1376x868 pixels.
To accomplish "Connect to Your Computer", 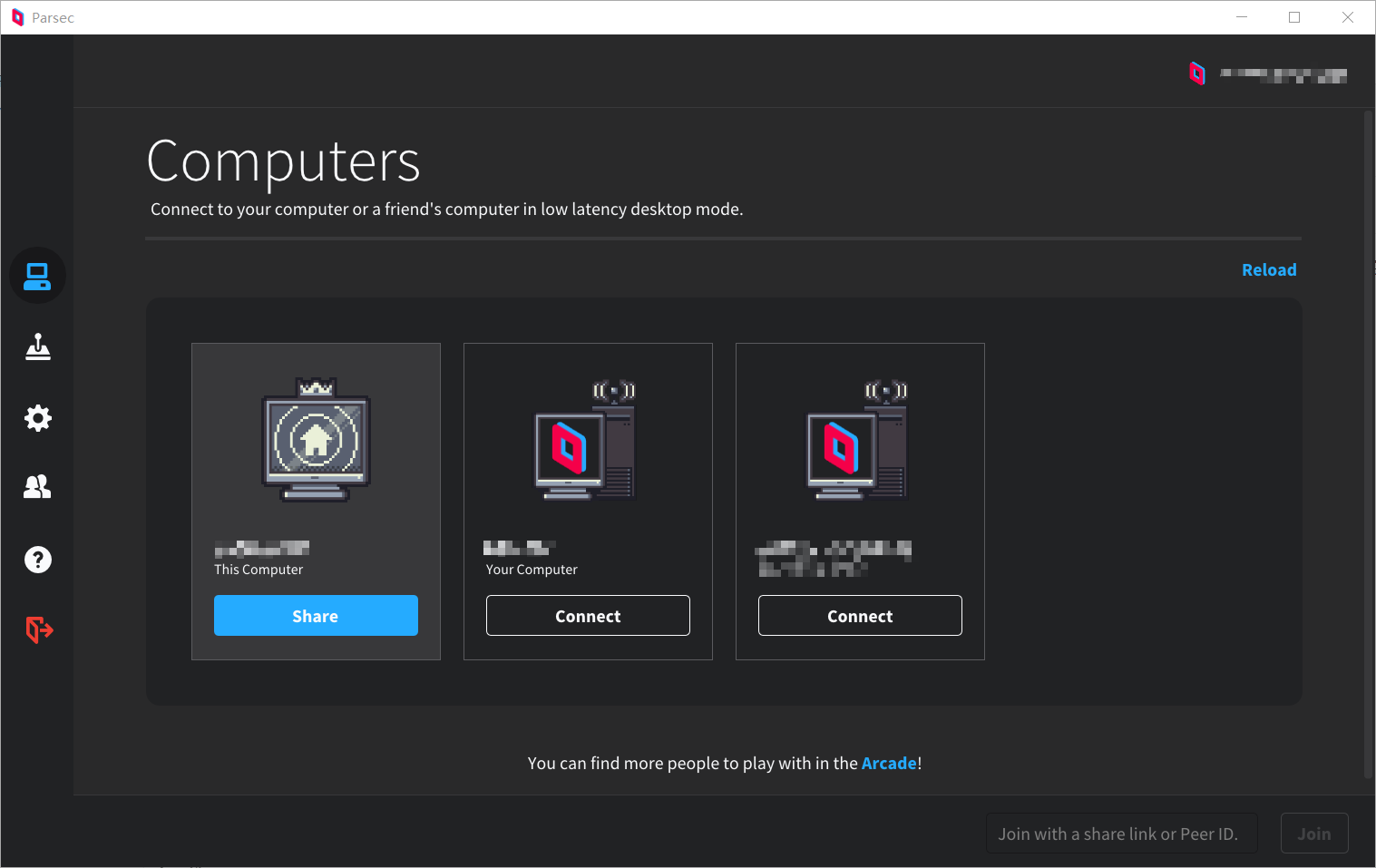I will (588, 616).
